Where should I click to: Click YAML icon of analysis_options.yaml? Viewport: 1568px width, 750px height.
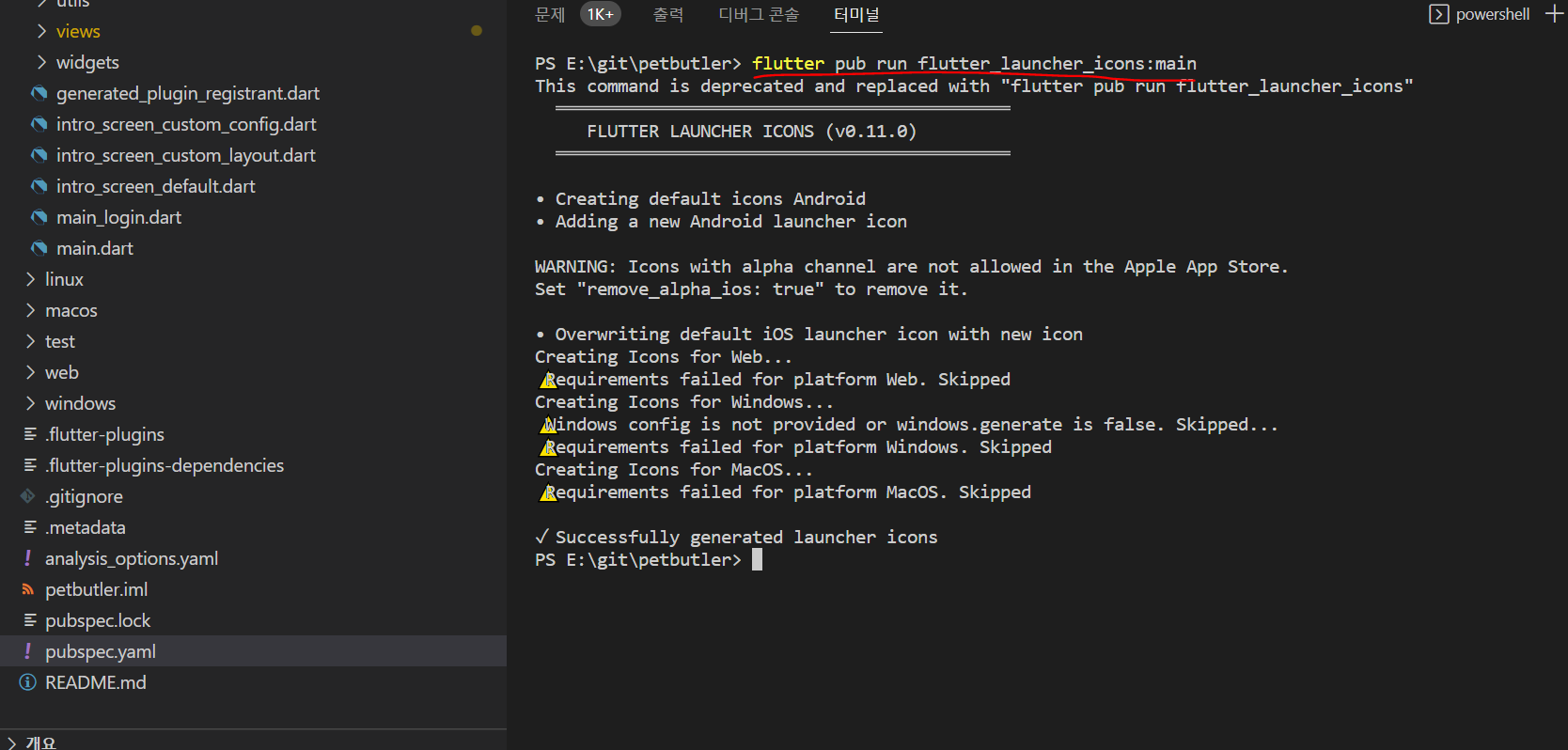pyautogui.click(x=28, y=558)
